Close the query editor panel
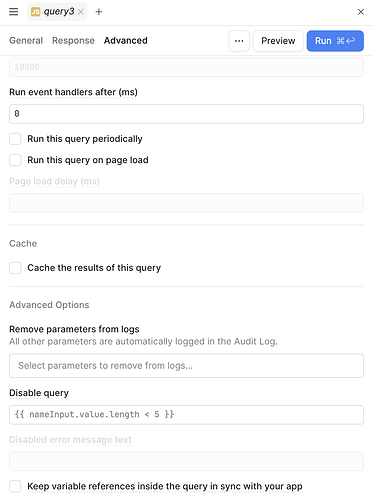Screen dimensions: 373x500 click(x=361, y=12)
